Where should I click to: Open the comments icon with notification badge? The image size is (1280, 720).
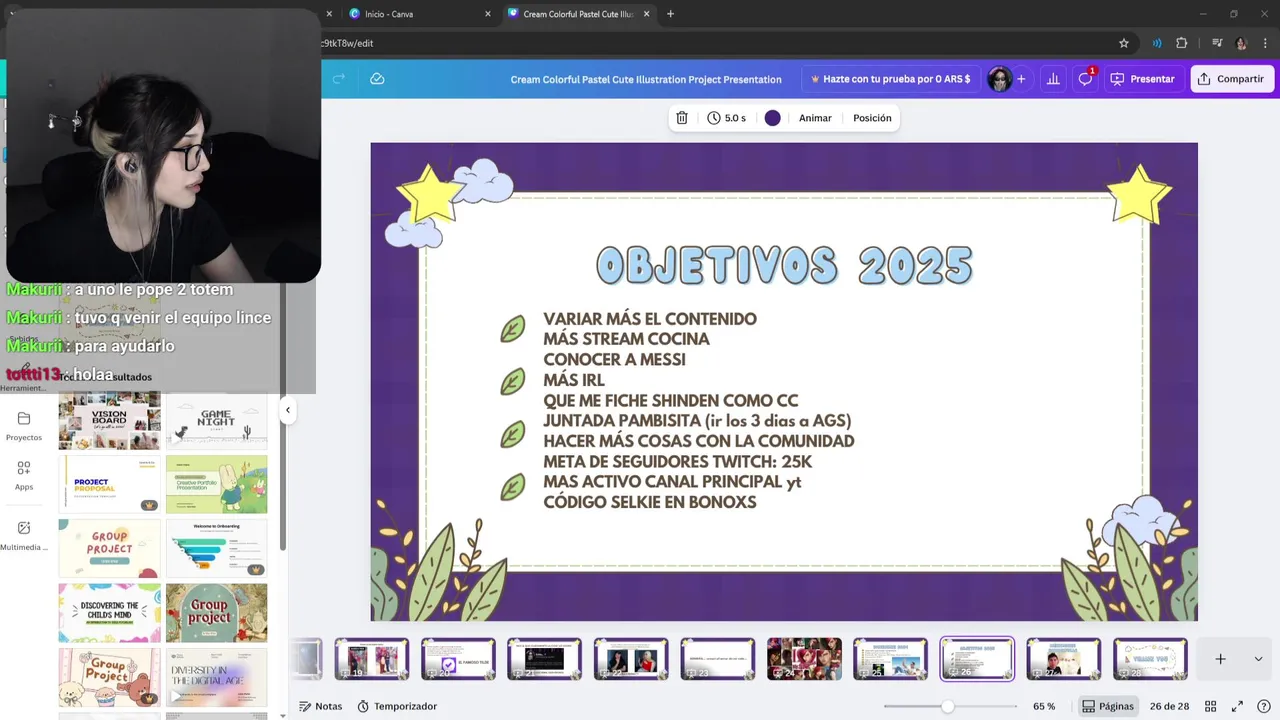click(1085, 79)
